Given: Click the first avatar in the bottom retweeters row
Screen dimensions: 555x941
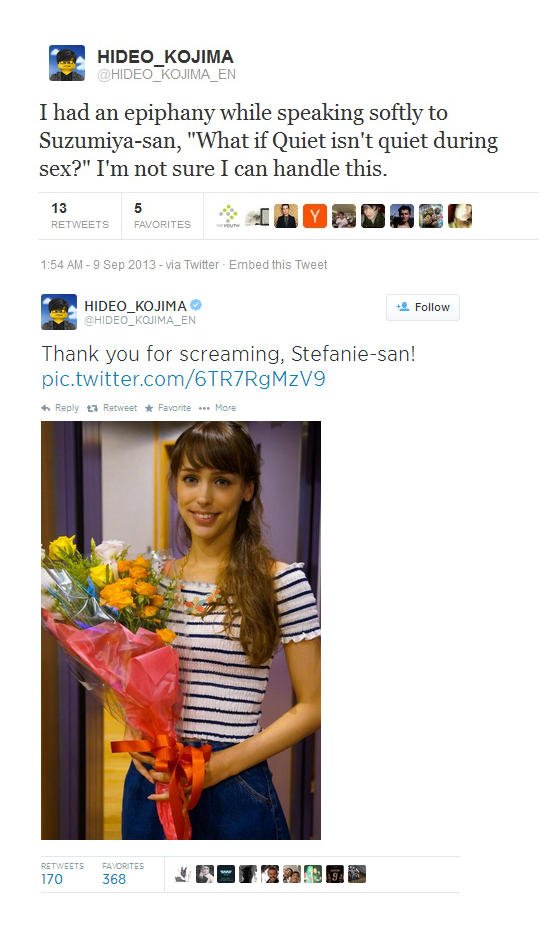Looking at the screenshot, I should 182,874.
